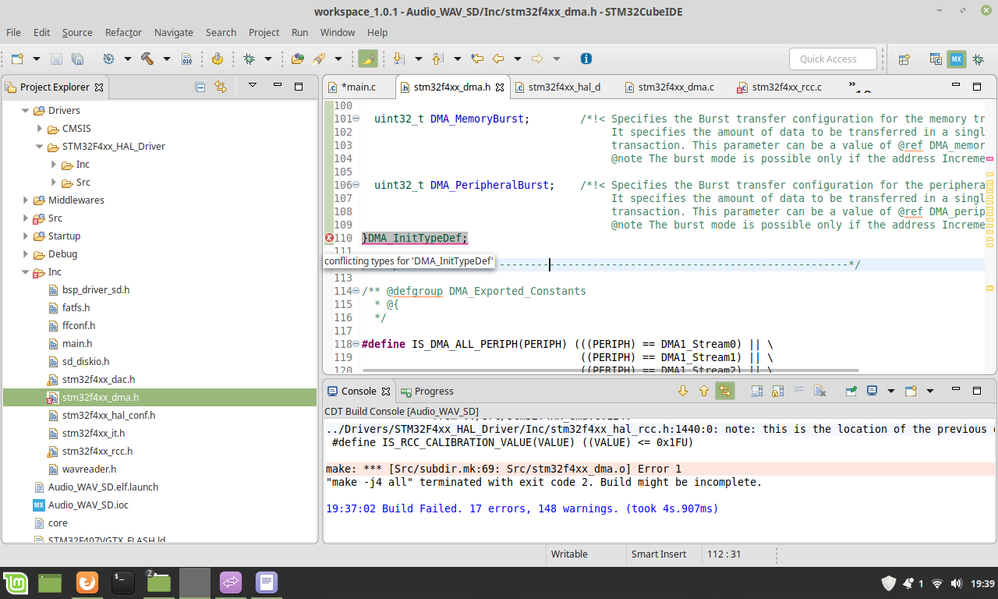Toggle Link with Editor in Project Explorer
Image resolution: width=998 pixels, height=599 pixels.
pyautogui.click(x=220, y=87)
